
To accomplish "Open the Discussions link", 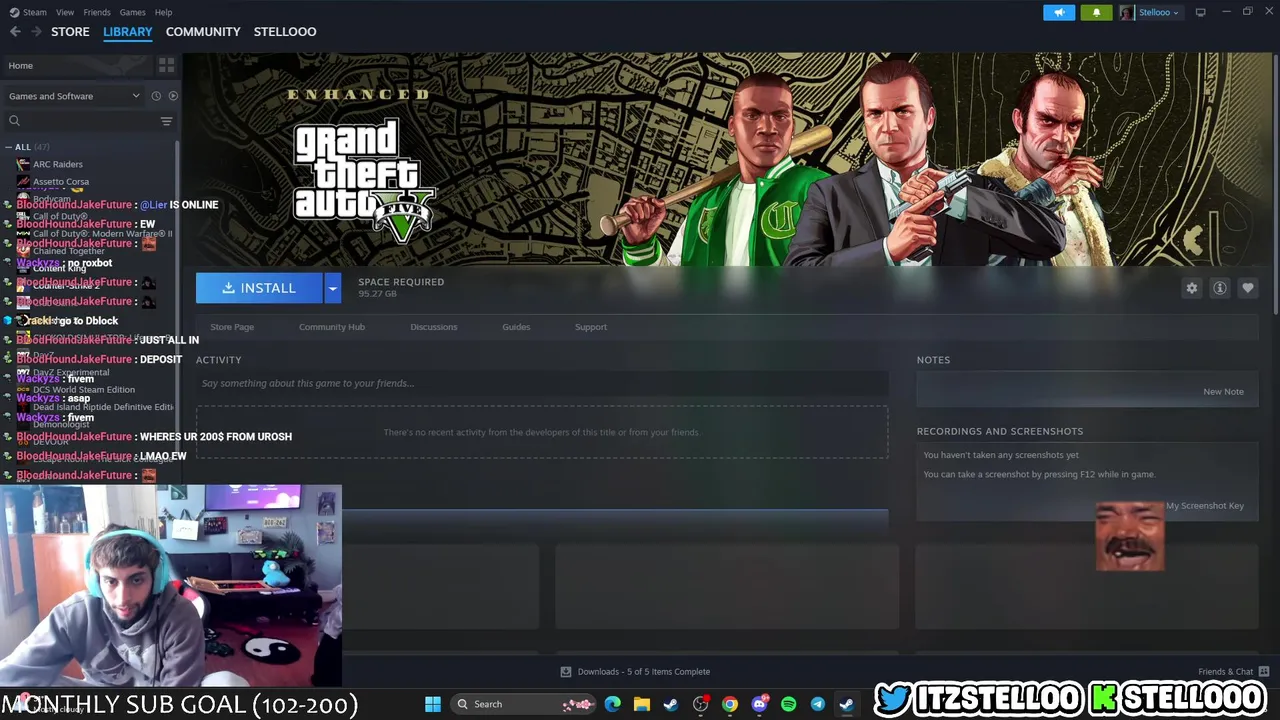I will (434, 327).
